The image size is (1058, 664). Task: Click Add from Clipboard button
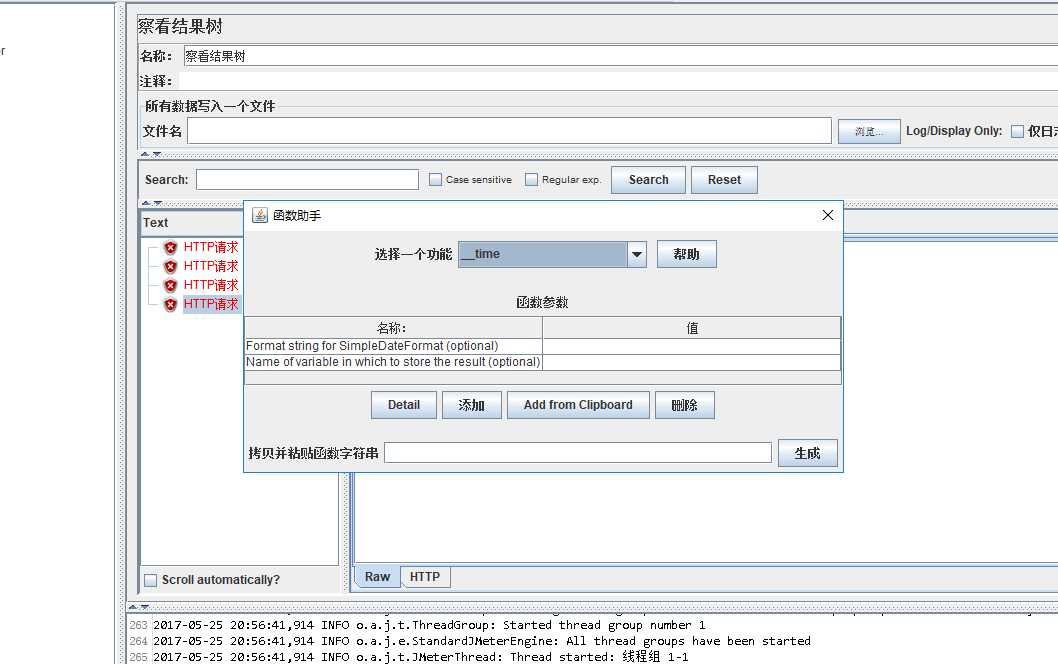click(x=578, y=405)
